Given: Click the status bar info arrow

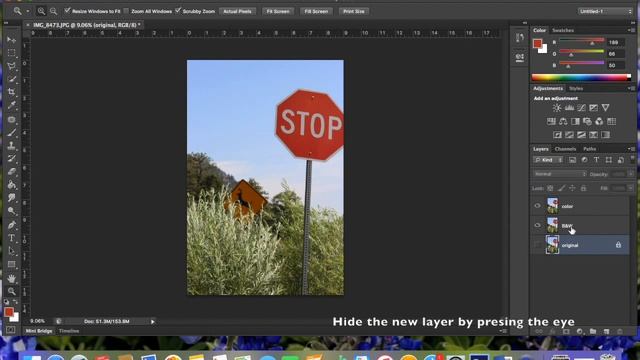Looking at the screenshot, I should [153, 322].
